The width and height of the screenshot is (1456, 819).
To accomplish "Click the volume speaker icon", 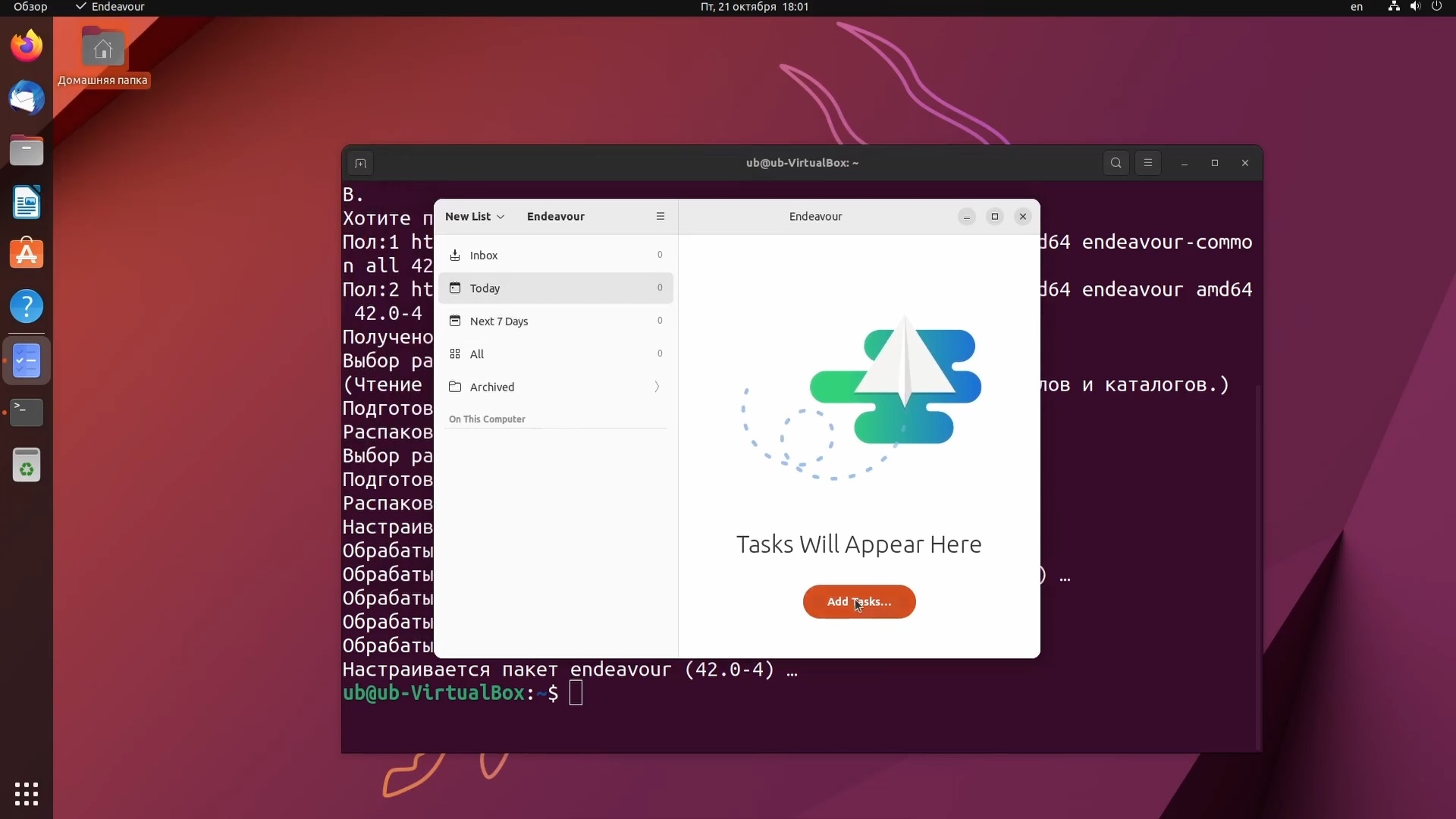I will tap(1415, 7).
